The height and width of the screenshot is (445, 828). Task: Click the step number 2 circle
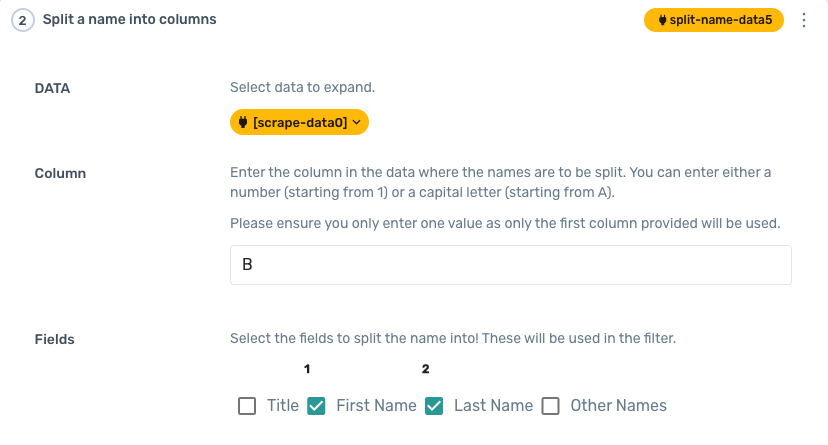(x=22, y=20)
